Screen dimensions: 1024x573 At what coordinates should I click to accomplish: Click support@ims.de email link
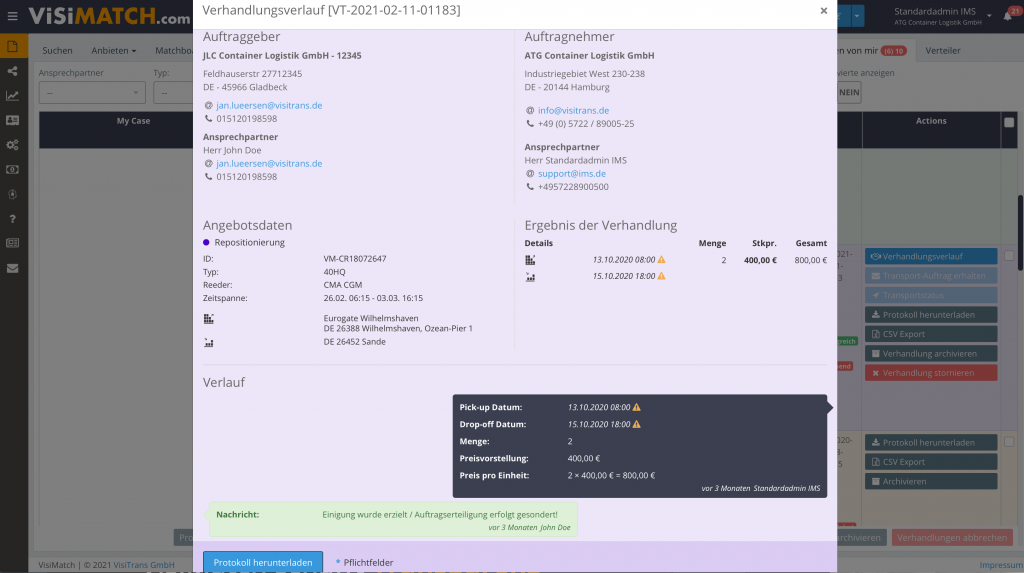pyautogui.click(x=571, y=173)
